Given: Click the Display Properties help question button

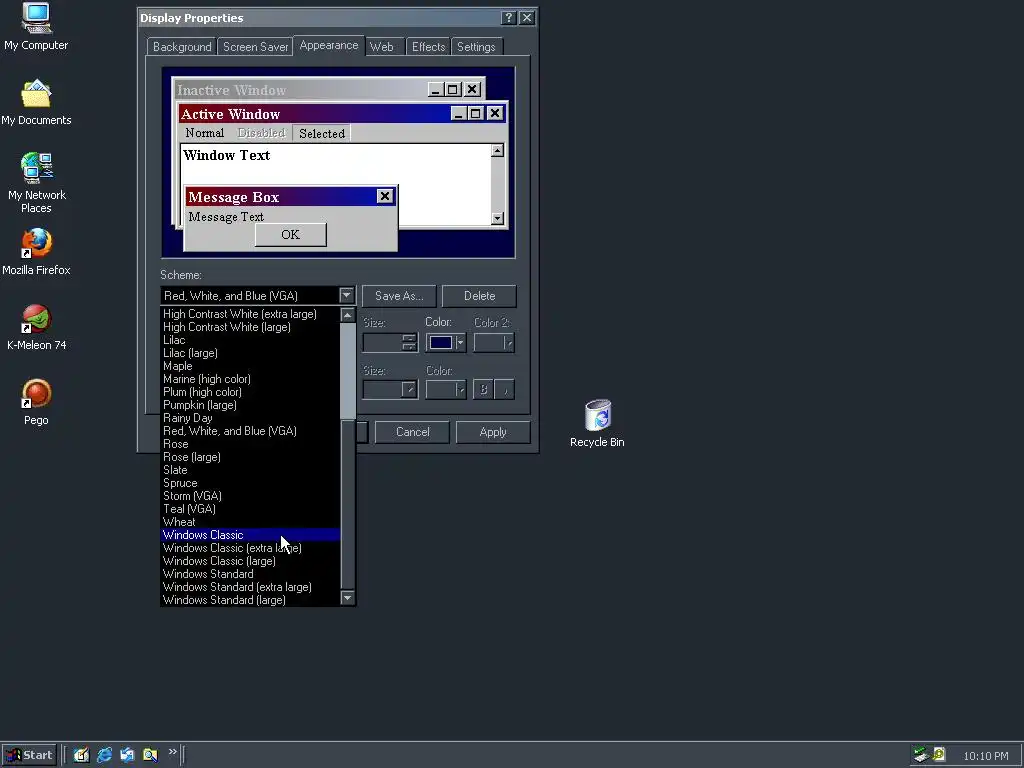Looking at the screenshot, I should click(x=509, y=18).
